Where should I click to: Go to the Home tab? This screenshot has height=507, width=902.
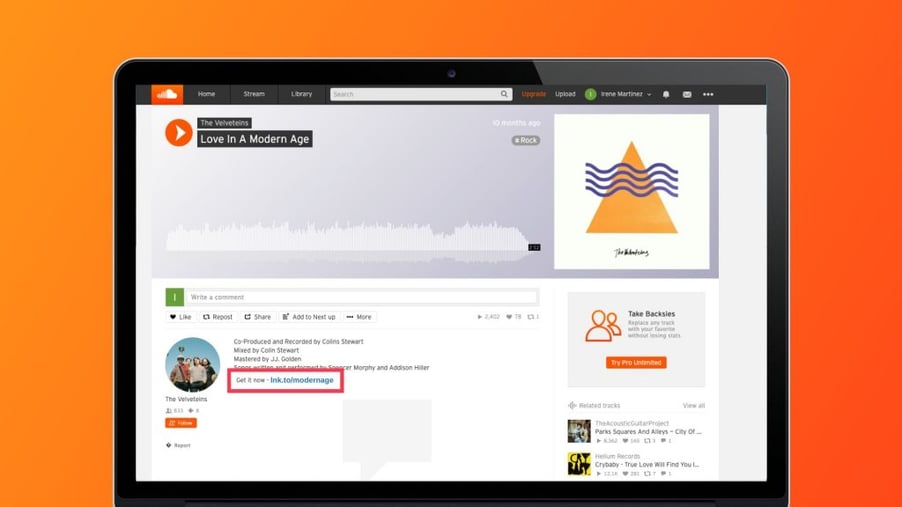point(207,94)
